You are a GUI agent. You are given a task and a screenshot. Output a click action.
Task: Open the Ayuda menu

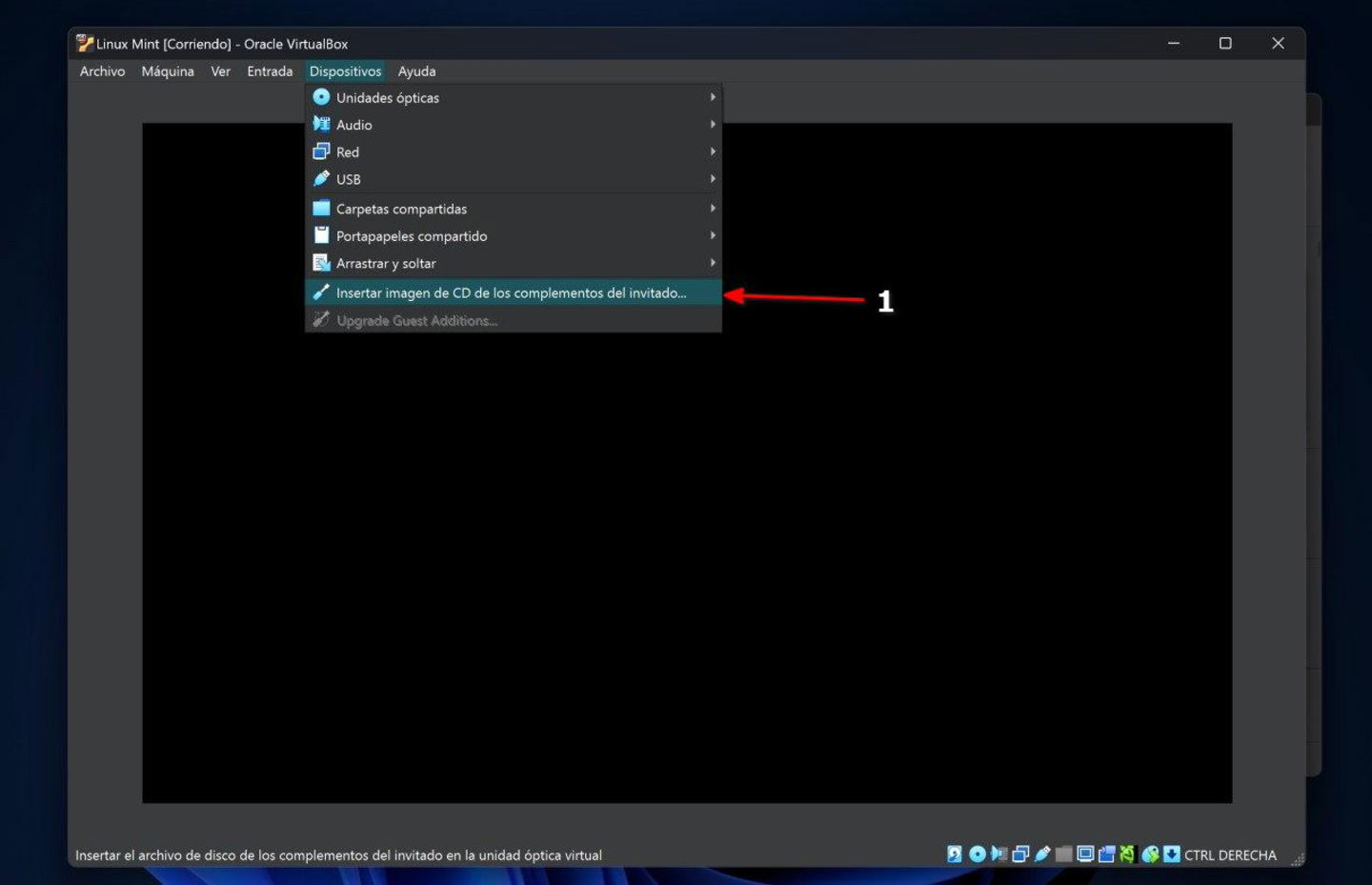[x=416, y=71]
